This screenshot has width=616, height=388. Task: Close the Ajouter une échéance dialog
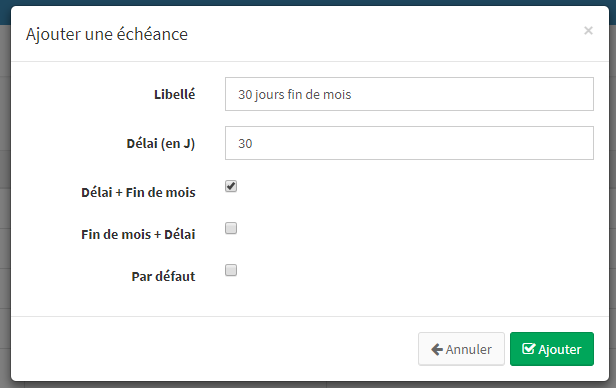pos(588,31)
